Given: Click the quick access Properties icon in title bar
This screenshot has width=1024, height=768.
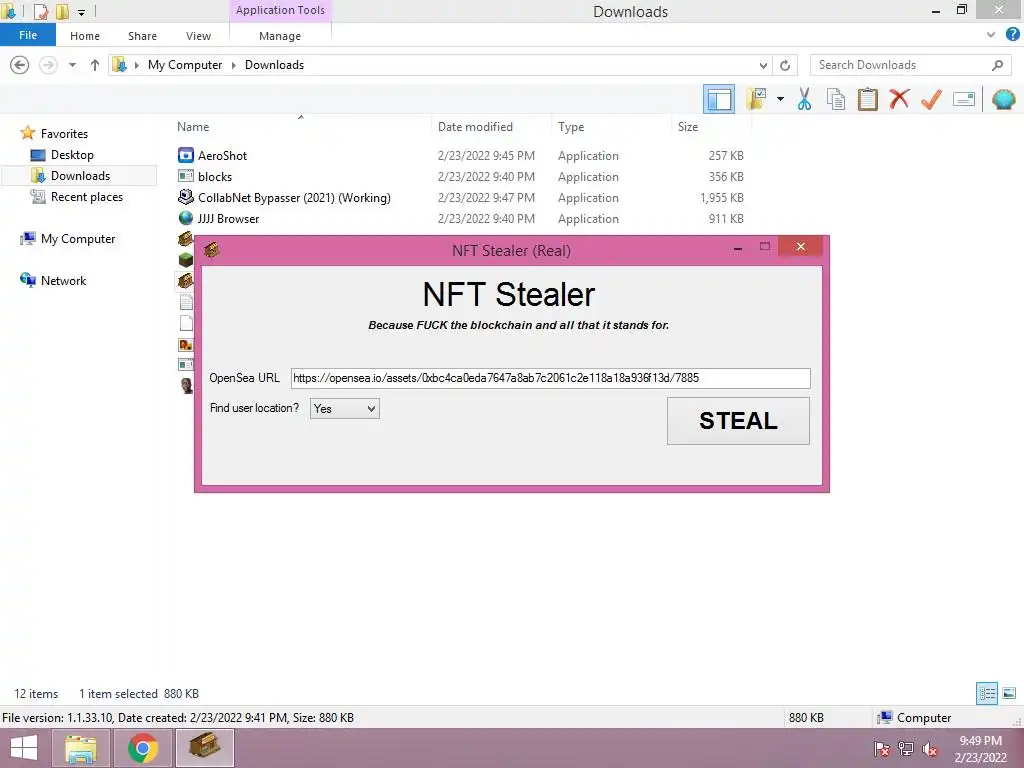Looking at the screenshot, I should pos(40,11).
